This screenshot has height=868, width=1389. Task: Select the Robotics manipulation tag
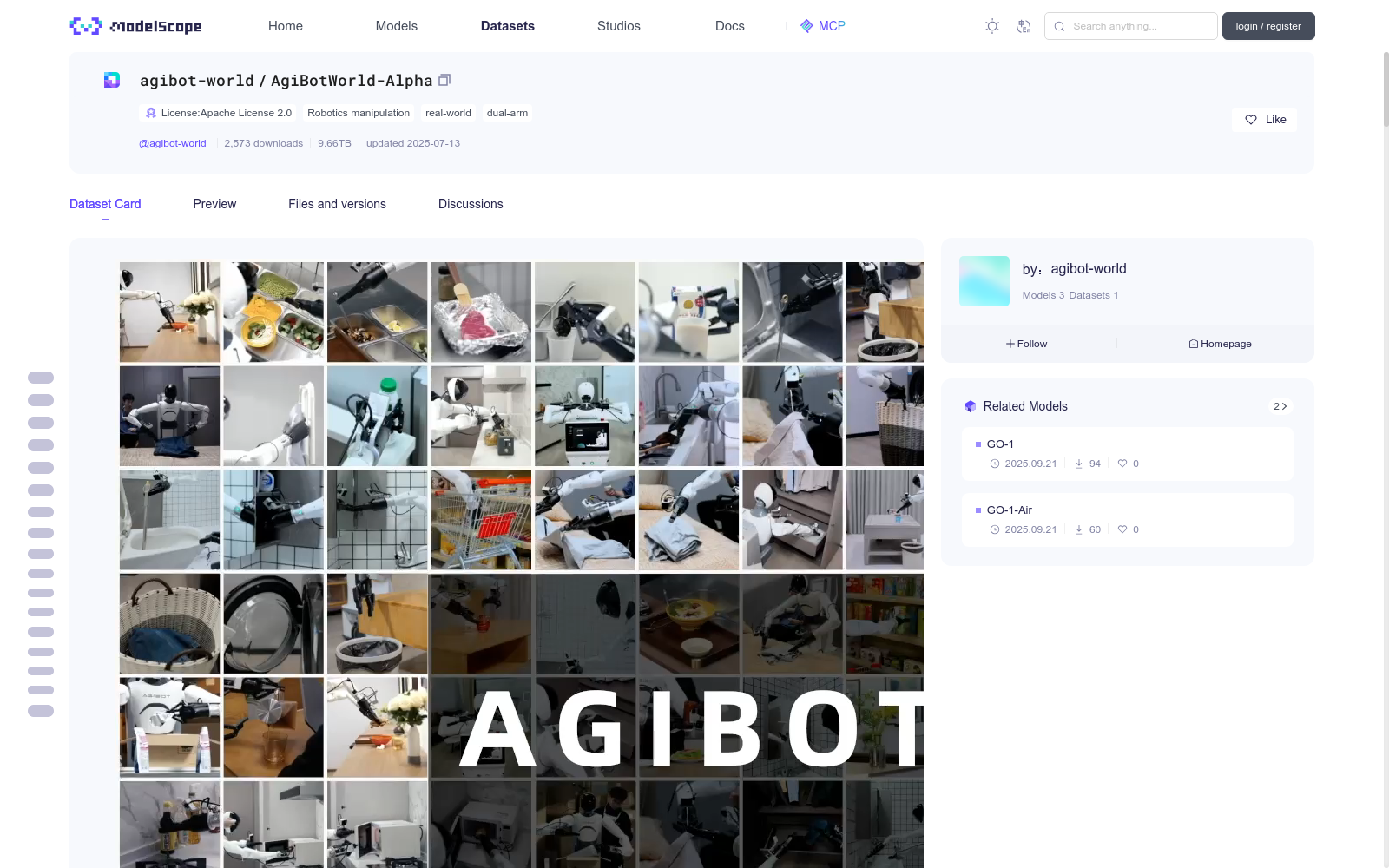pyautogui.click(x=358, y=113)
